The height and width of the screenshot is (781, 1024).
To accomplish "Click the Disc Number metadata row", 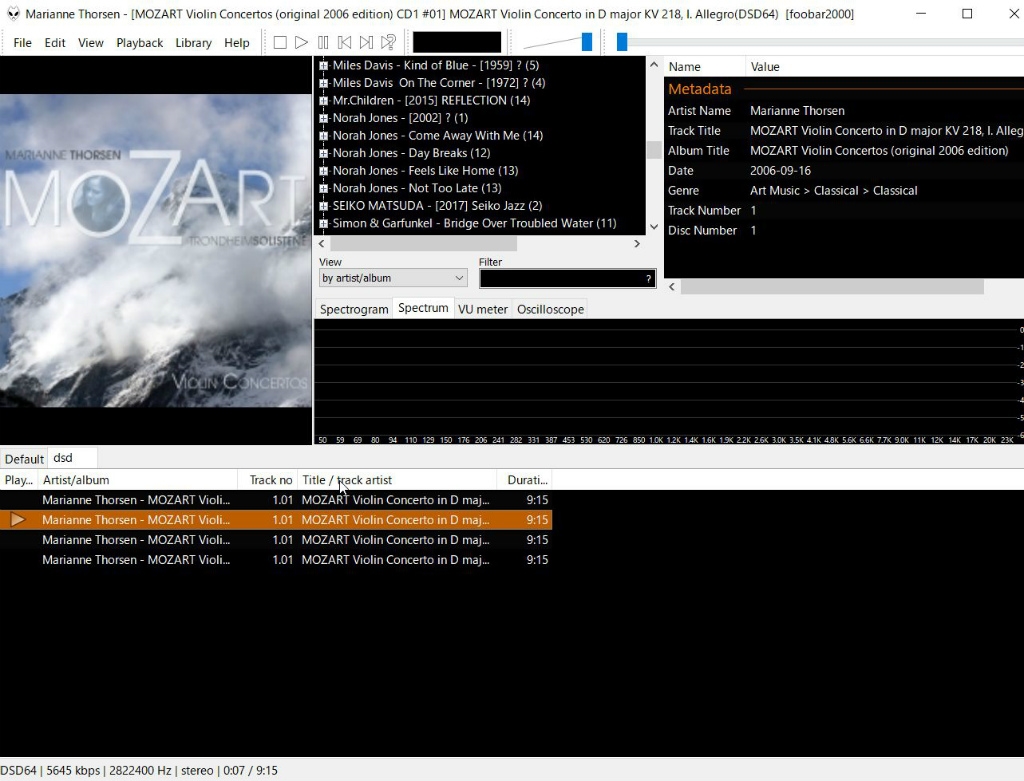I will pos(844,231).
